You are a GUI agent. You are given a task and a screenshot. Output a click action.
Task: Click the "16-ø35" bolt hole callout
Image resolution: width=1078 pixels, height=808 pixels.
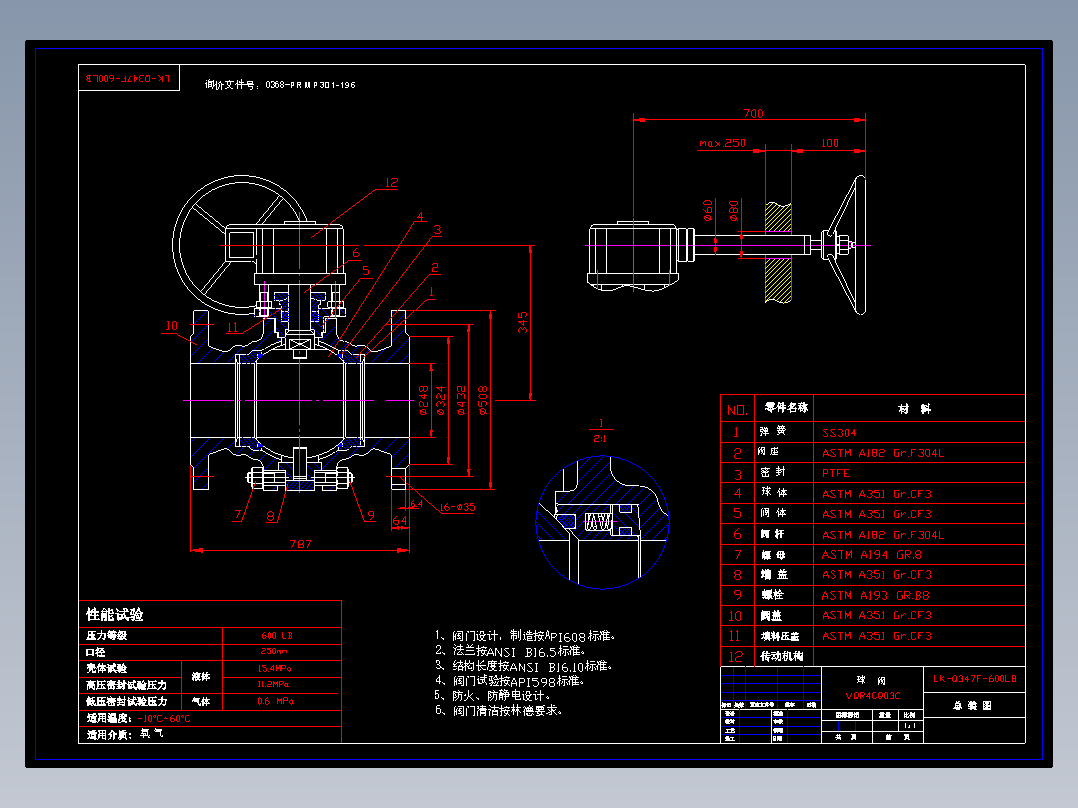[457, 507]
